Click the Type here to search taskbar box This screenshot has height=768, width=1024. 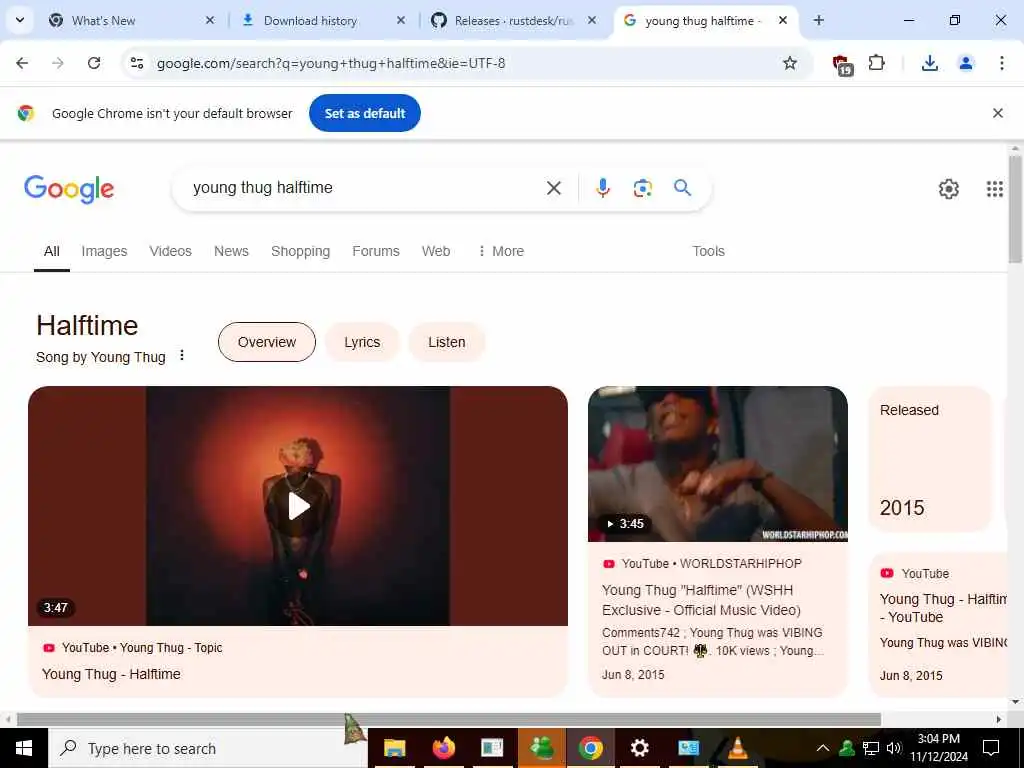pos(208,748)
